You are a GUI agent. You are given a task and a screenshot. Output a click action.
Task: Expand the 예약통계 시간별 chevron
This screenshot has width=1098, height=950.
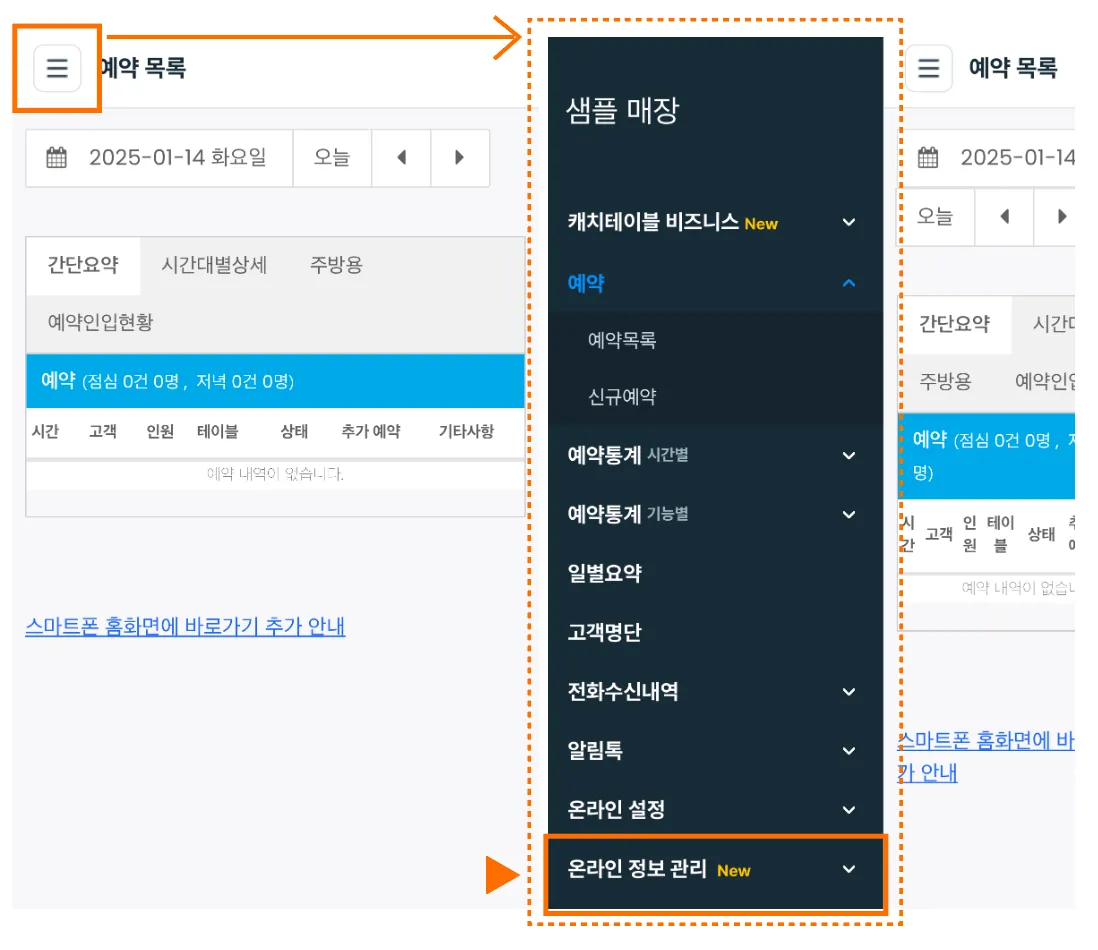[849, 456]
